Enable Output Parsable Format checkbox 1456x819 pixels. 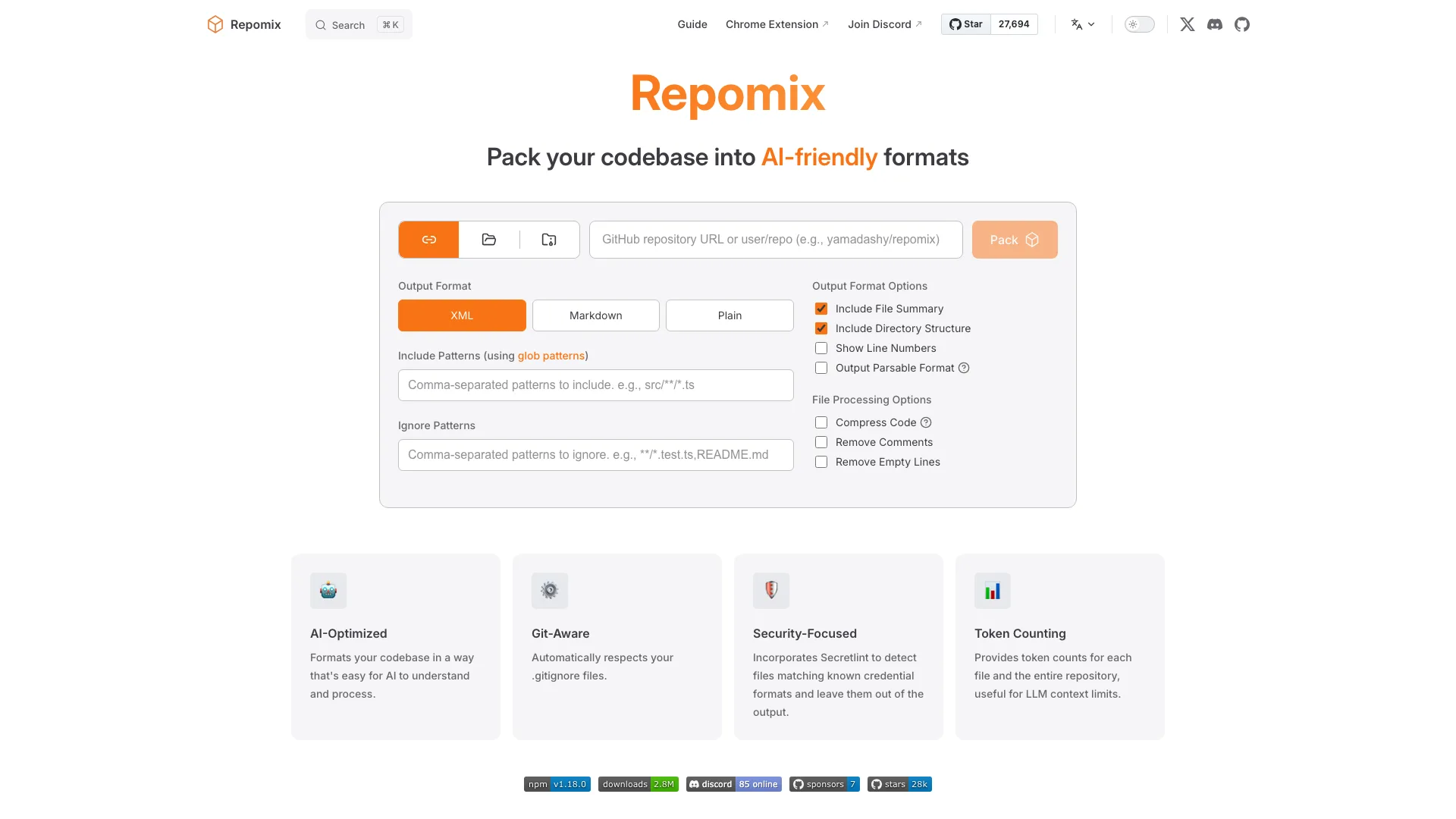(x=821, y=368)
